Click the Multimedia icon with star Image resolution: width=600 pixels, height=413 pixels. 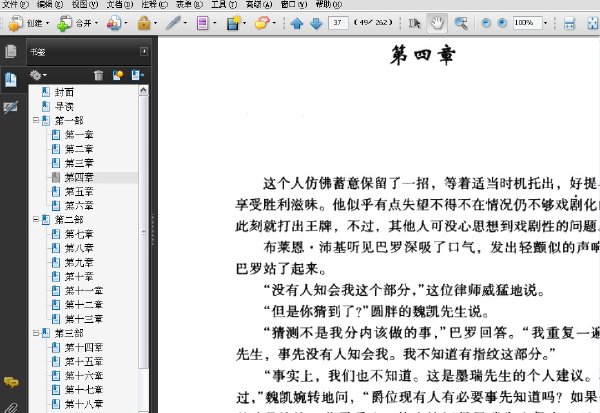[233, 23]
